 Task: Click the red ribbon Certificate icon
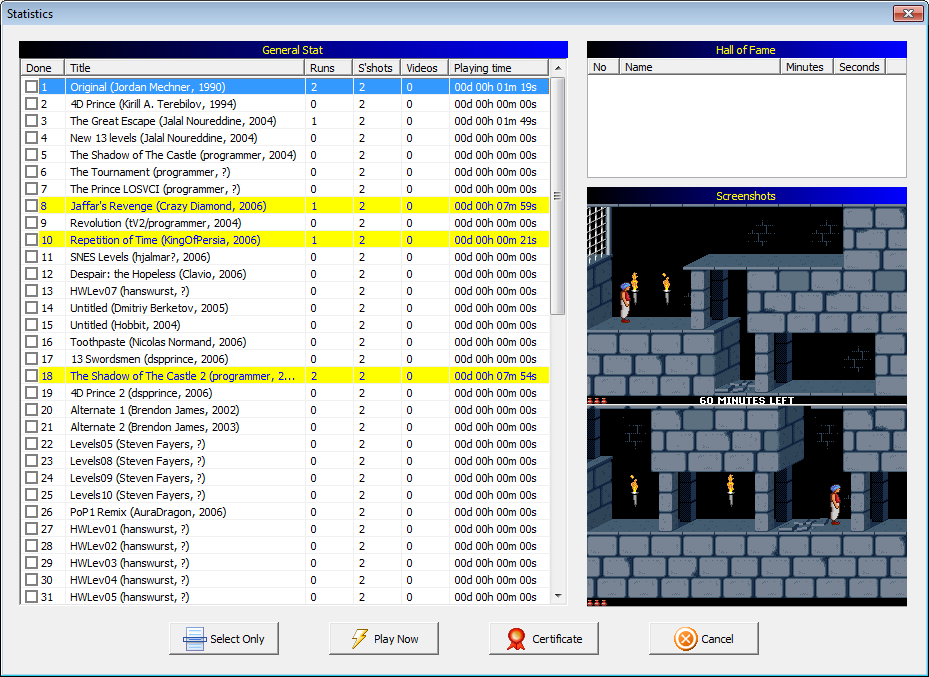click(x=517, y=639)
